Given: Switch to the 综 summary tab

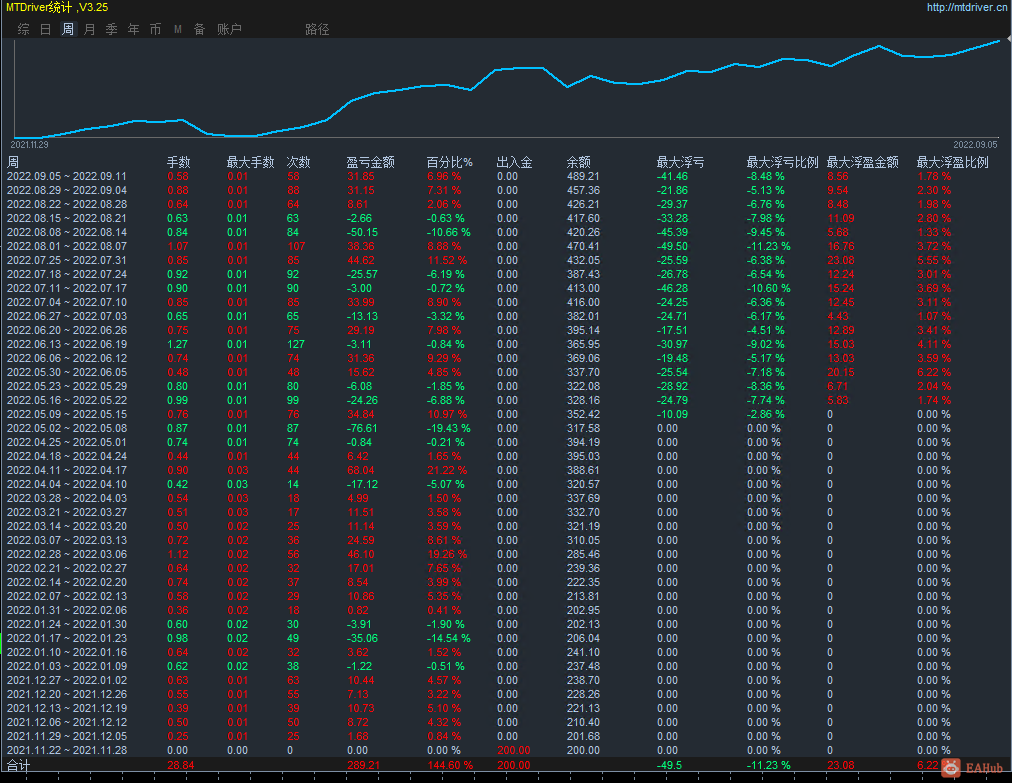Looking at the screenshot, I should 24,29.
